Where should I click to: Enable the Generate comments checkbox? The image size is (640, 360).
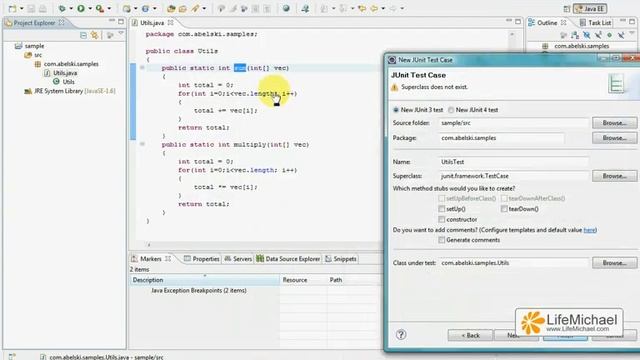441,240
